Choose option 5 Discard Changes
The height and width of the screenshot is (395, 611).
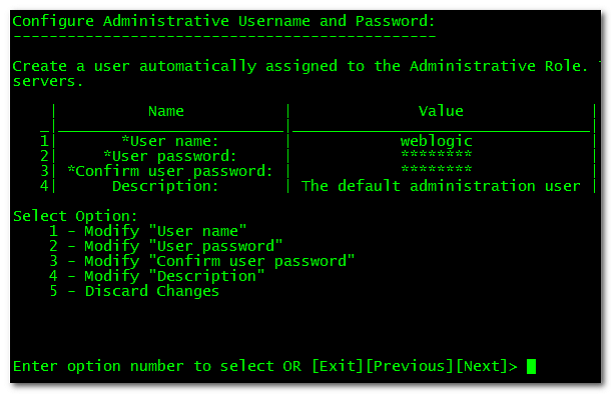134,291
